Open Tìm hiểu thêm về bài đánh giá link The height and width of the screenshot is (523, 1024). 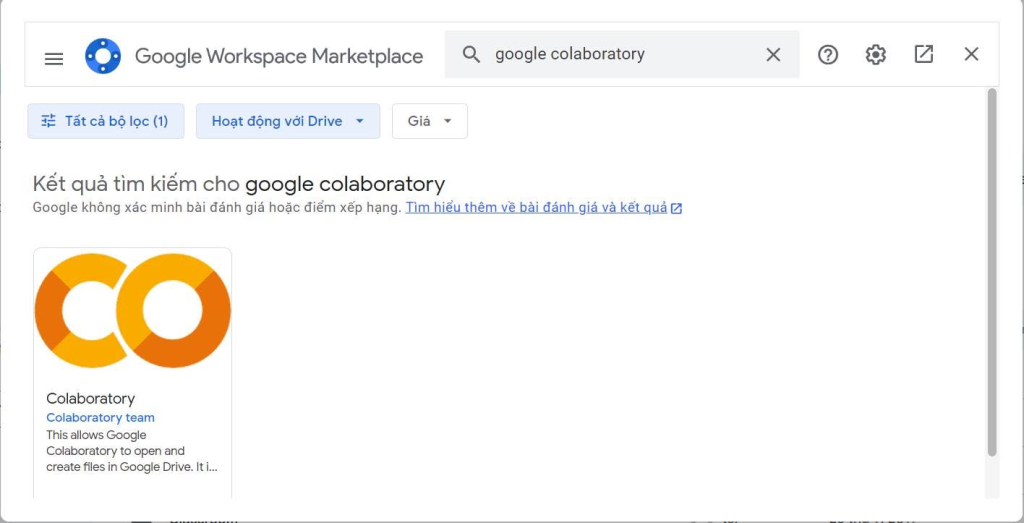[x=536, y=208]
